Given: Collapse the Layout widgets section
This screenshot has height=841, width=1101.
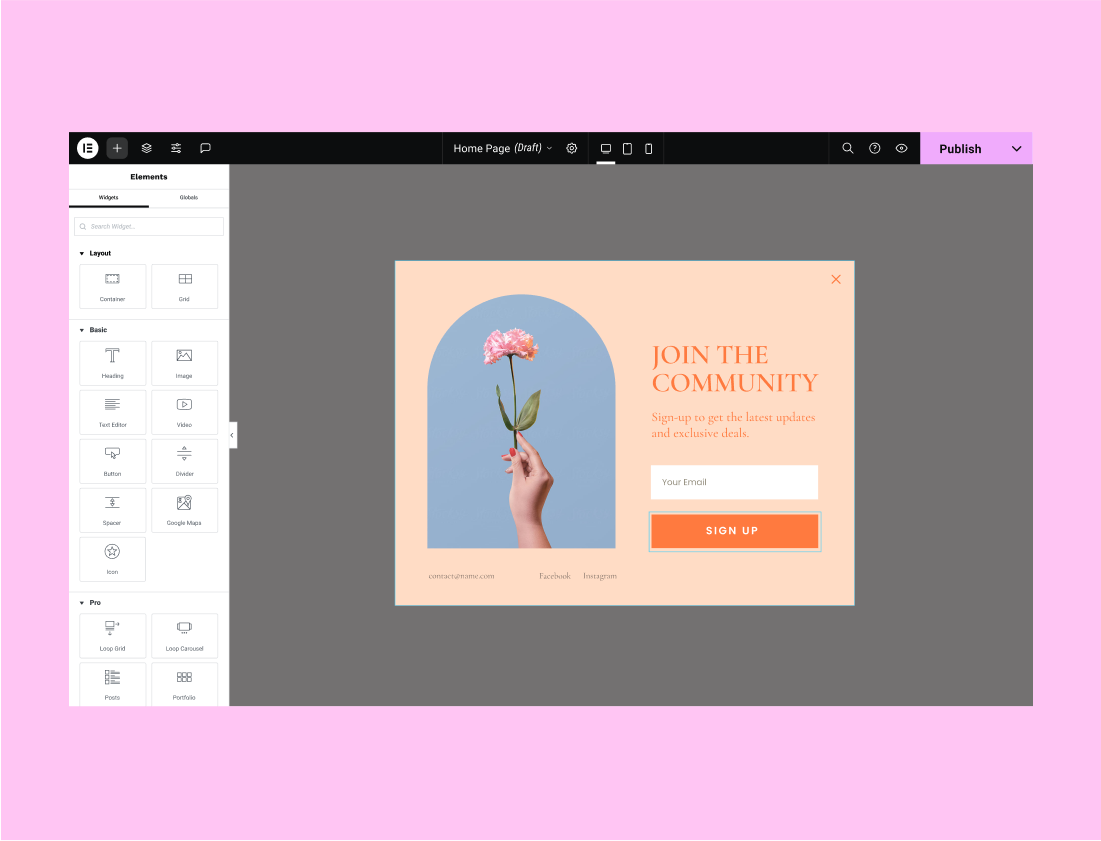Looking at the screenshot, I should click(x=82, y=254).
